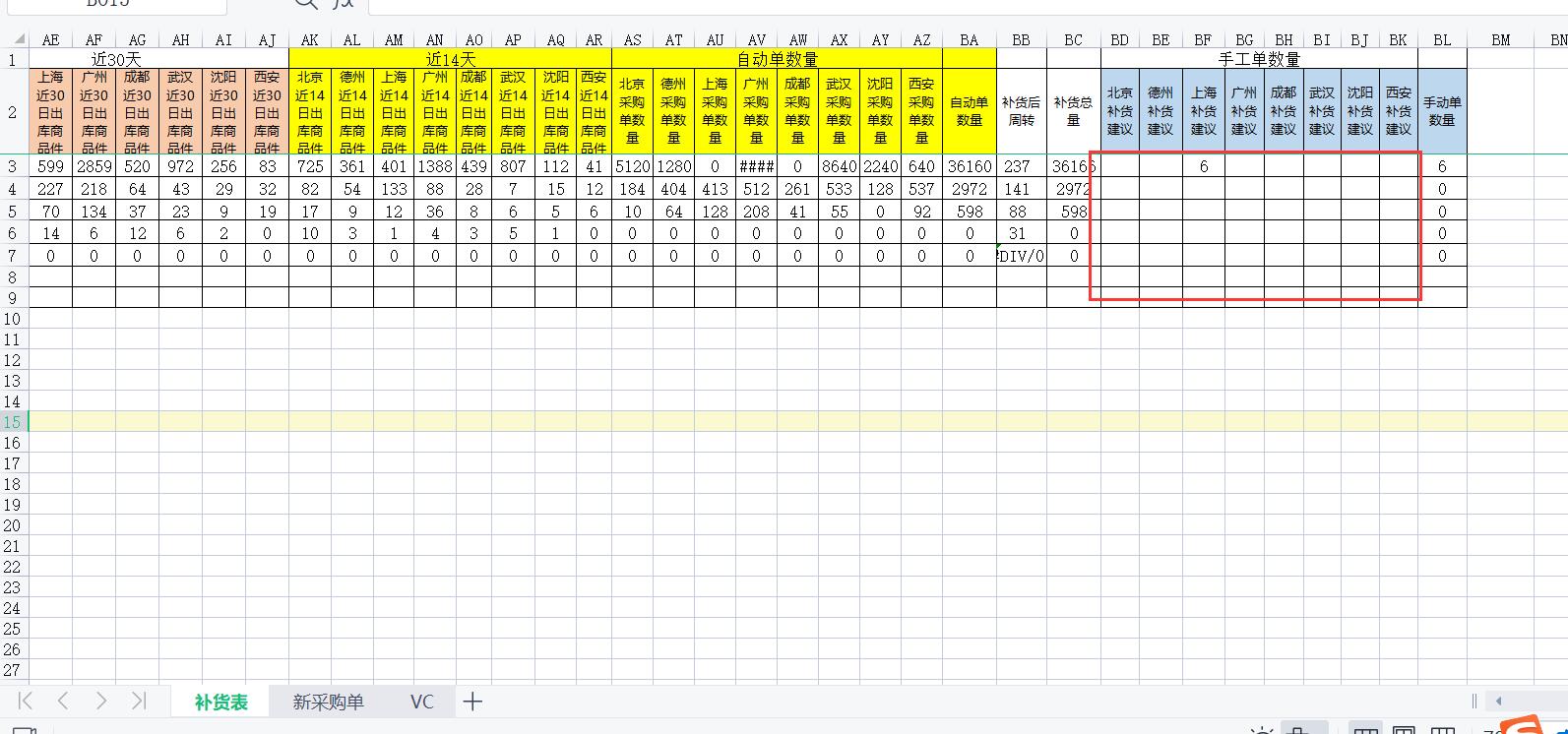Select cell with value 8640
1568x734 pixels.
click(839, 166)
